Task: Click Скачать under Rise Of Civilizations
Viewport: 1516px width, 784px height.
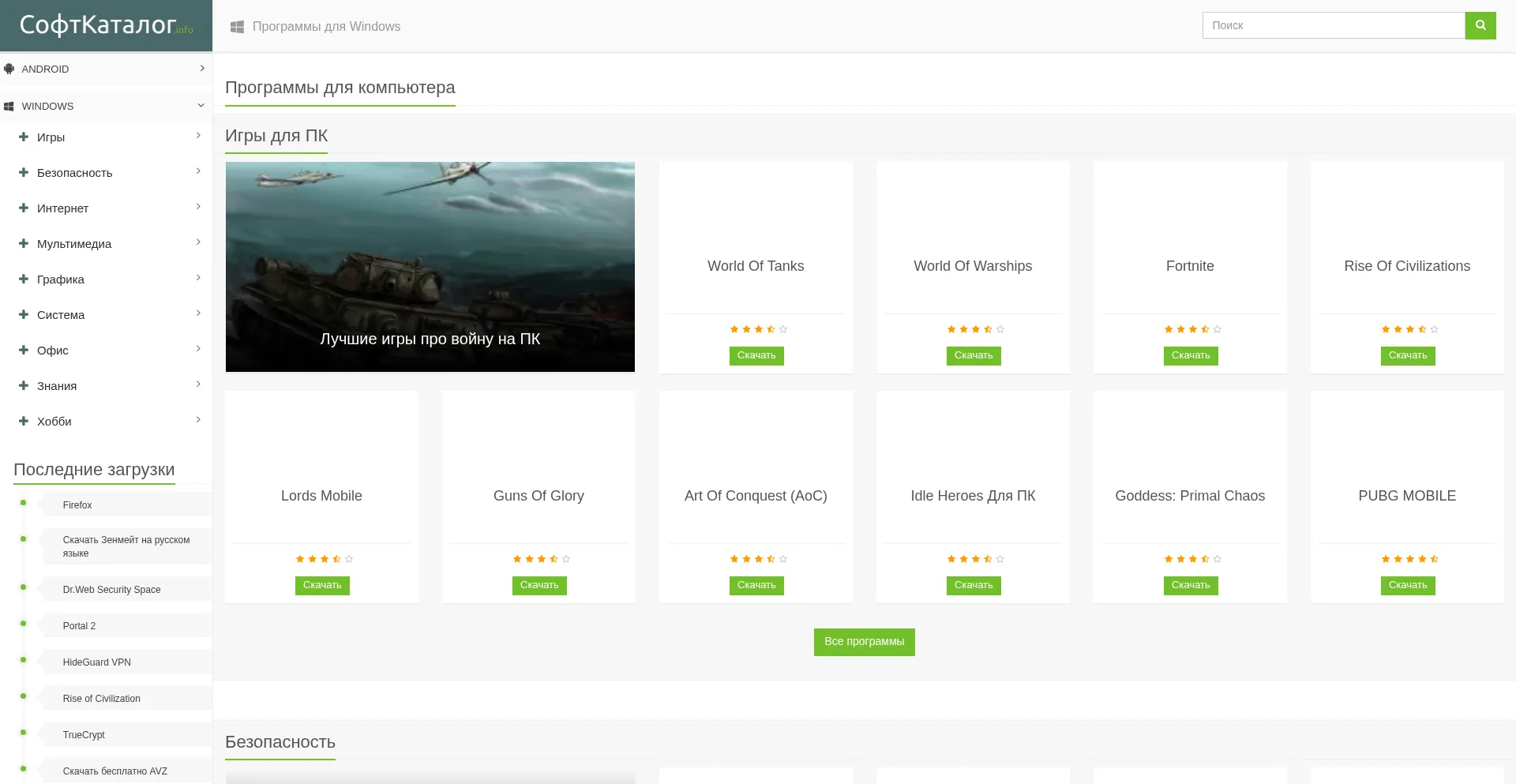Action: [x=1408, y=356]
